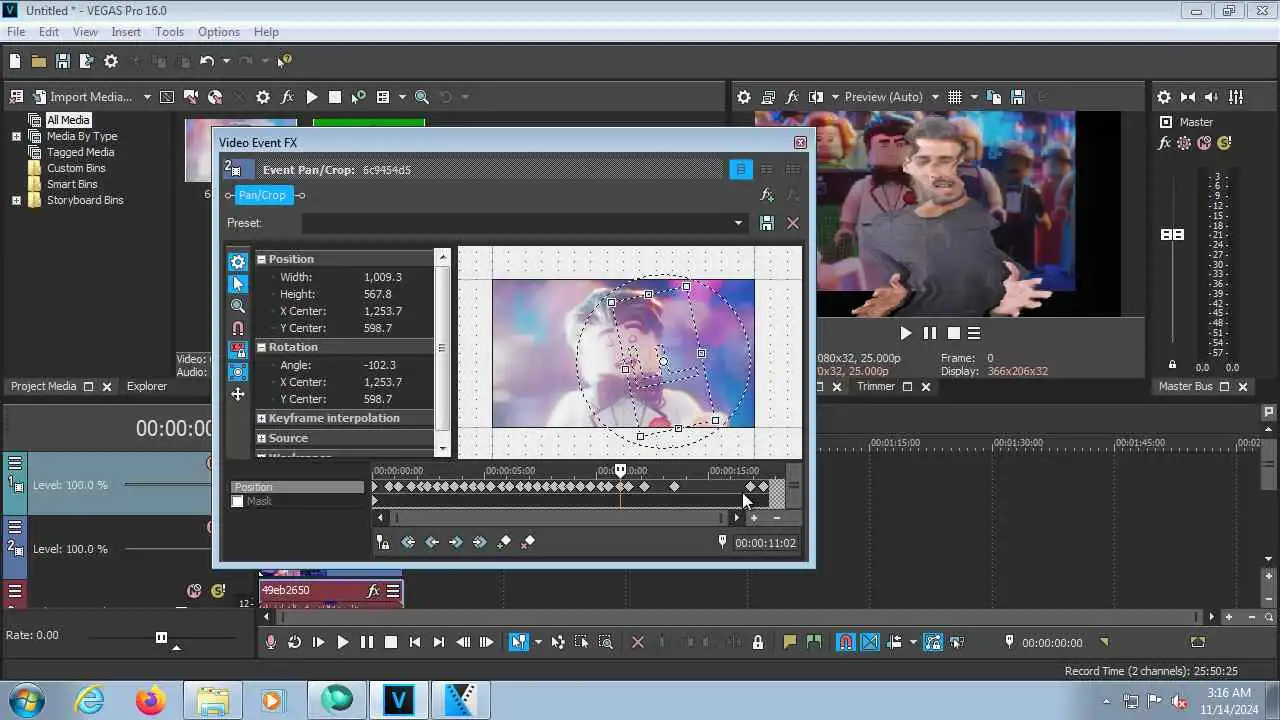Expand the Media By Type bin
The height and width of the screenshot is (720, 1280).
[x=16, y=136]
